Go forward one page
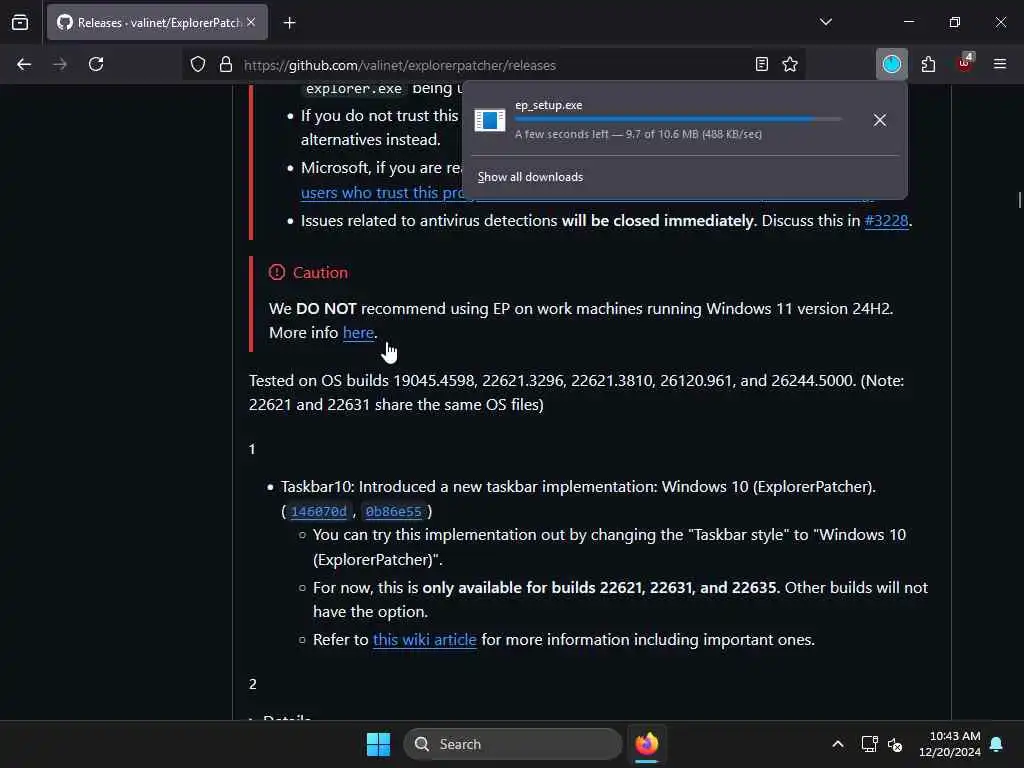 tap(60, 64)
